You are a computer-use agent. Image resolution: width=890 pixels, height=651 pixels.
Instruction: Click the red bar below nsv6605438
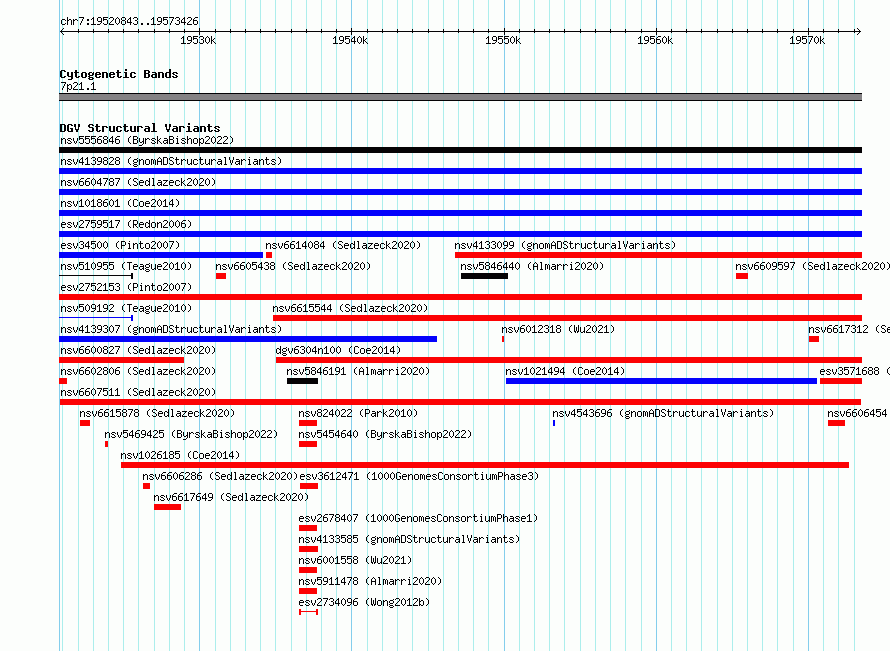coord(221,276)
